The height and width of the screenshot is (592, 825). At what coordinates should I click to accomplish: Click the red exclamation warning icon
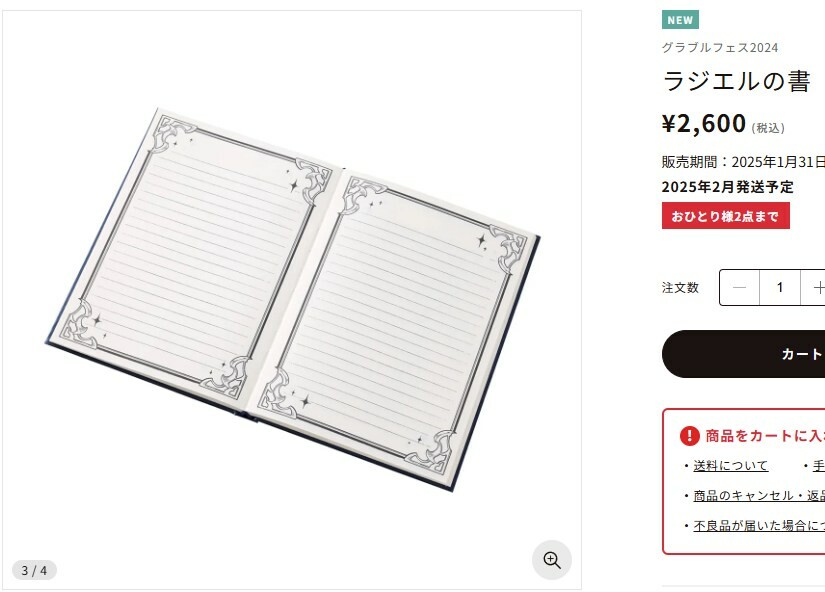(690, 436)
